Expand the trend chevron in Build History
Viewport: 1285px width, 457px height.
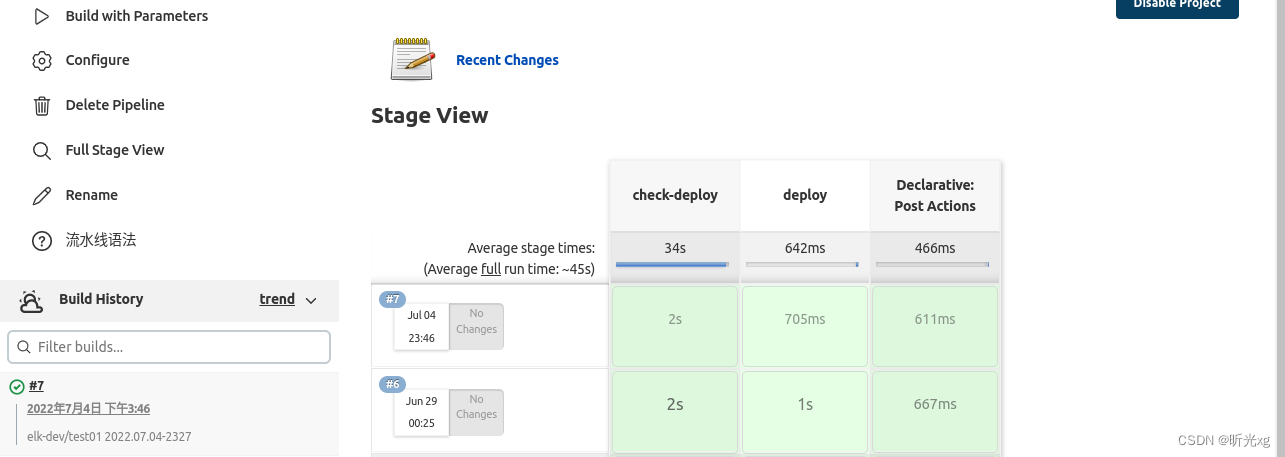click(x=311, y=300)
